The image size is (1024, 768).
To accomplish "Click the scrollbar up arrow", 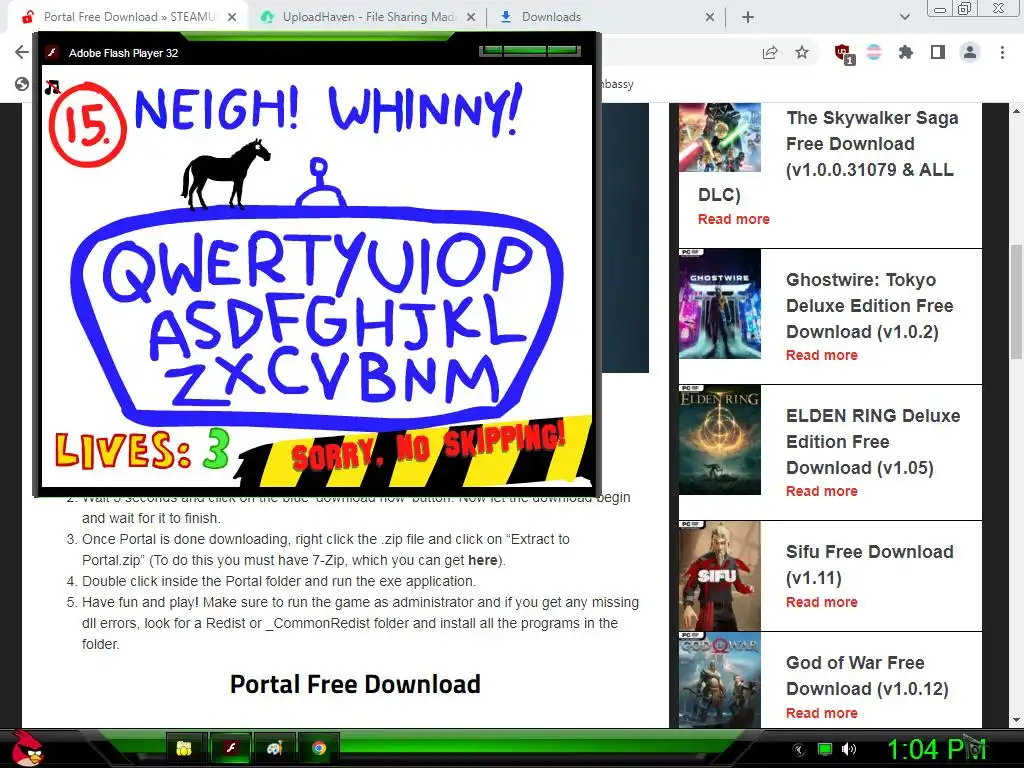I will click(1016, 111).
